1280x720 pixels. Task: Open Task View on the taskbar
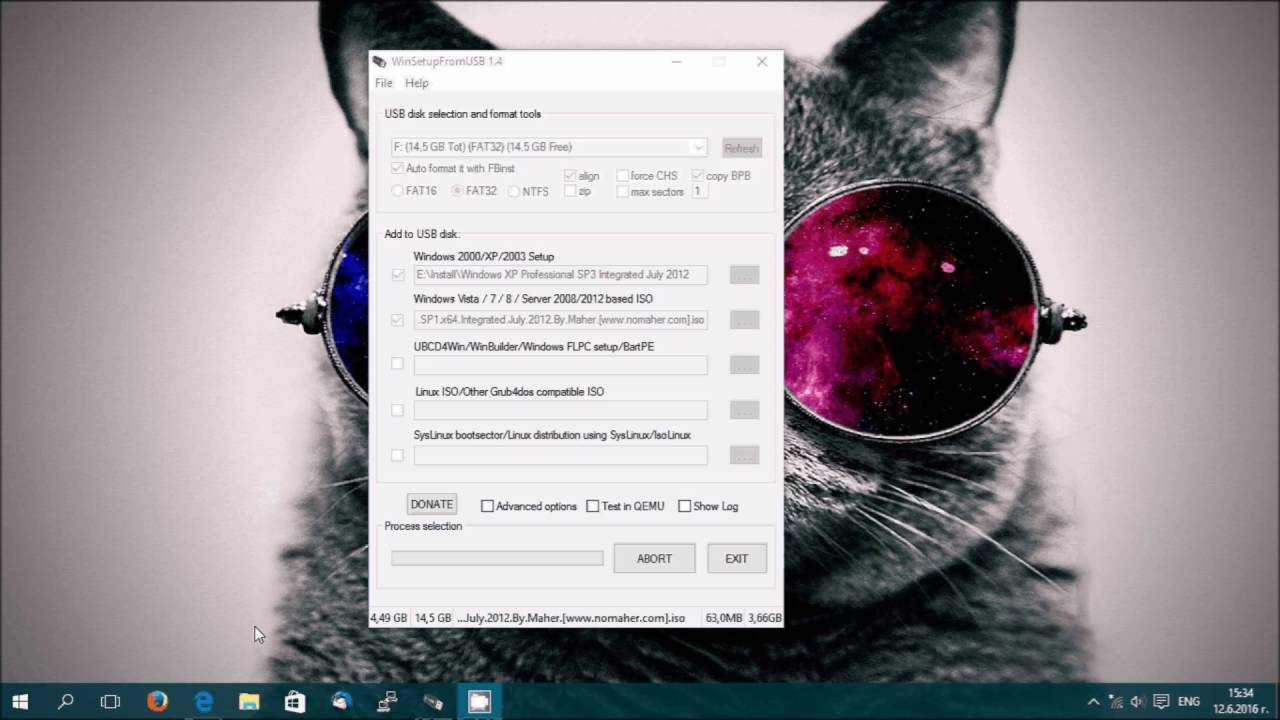[111, 702]
